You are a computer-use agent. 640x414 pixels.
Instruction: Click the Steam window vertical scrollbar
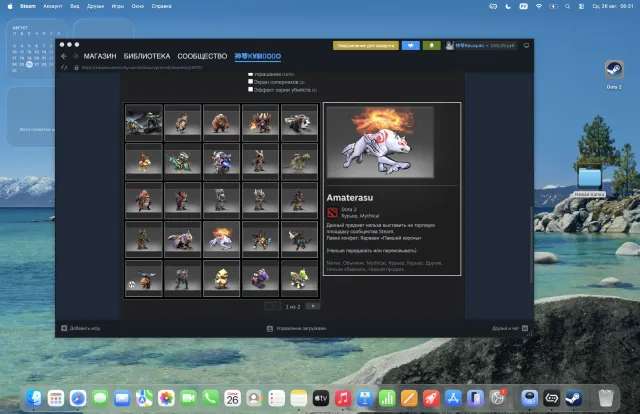point(531,244)
